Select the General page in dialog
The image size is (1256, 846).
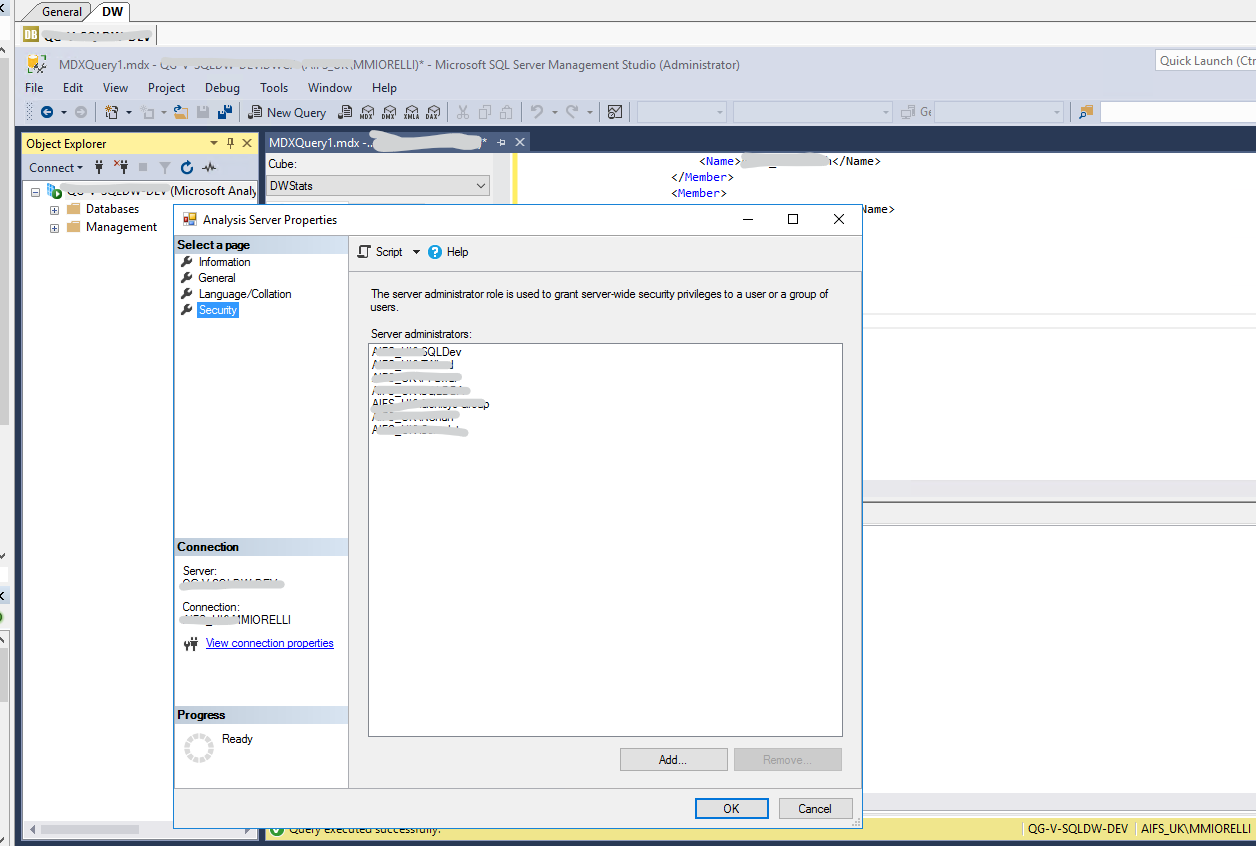tap(217, 278)
